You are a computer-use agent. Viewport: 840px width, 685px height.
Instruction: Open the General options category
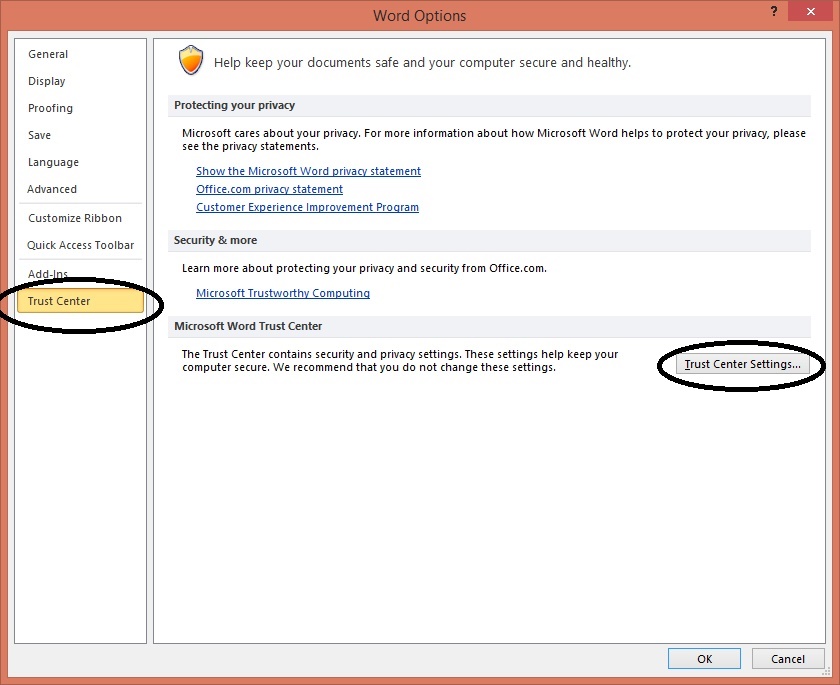pyautogui.click(x=48, y=54)
